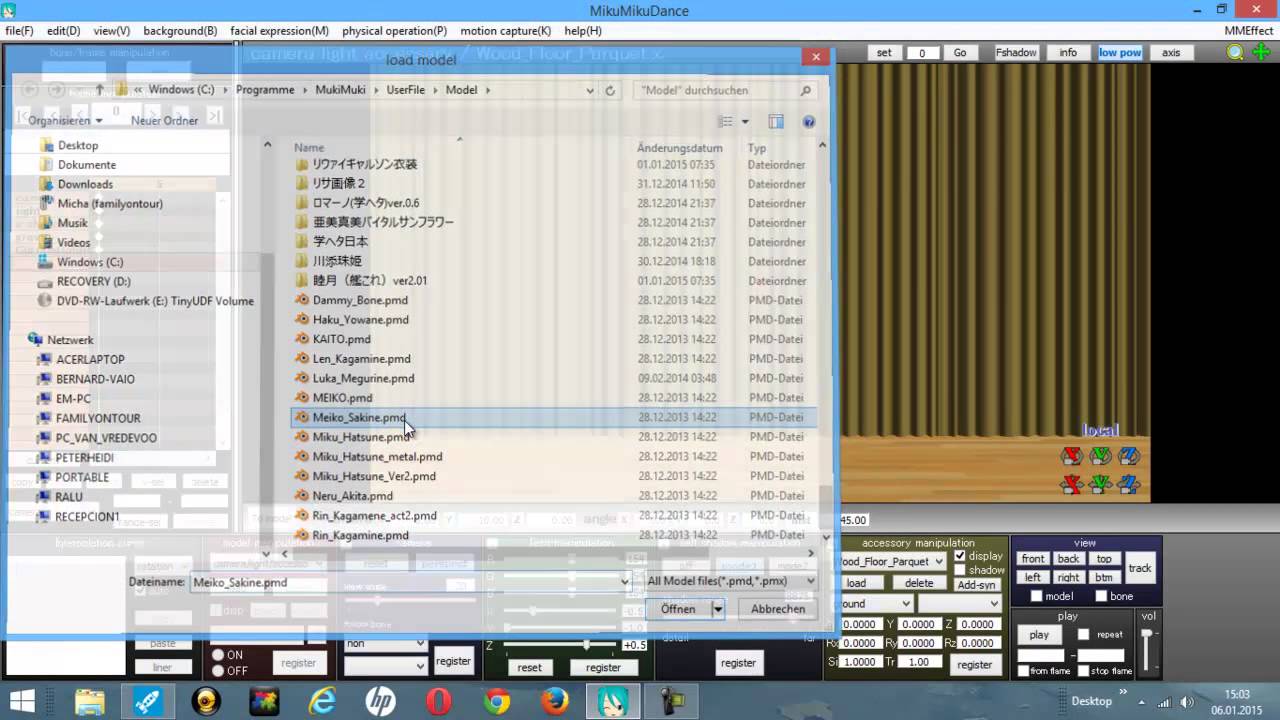Click the frame number field beside set
The height and width of the screenshot is (720, 1280).
[922, 53]
